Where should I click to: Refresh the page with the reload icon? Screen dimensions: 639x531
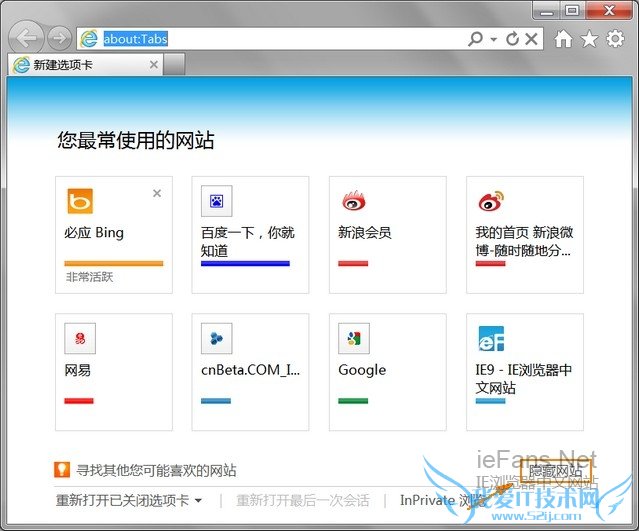click(x=512, y=39)
